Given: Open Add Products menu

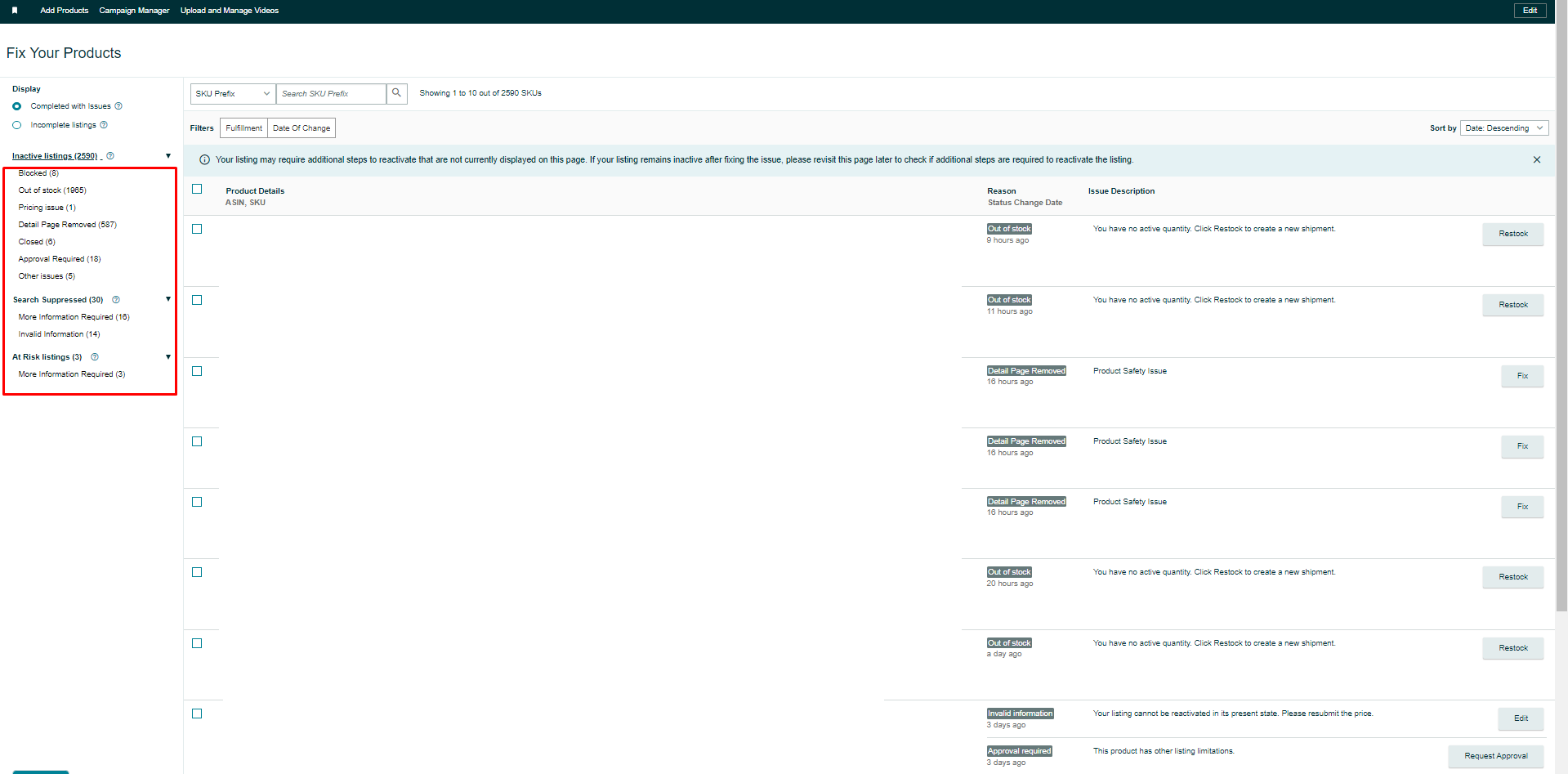Looking at the screenshot, I should click(65, 11).
